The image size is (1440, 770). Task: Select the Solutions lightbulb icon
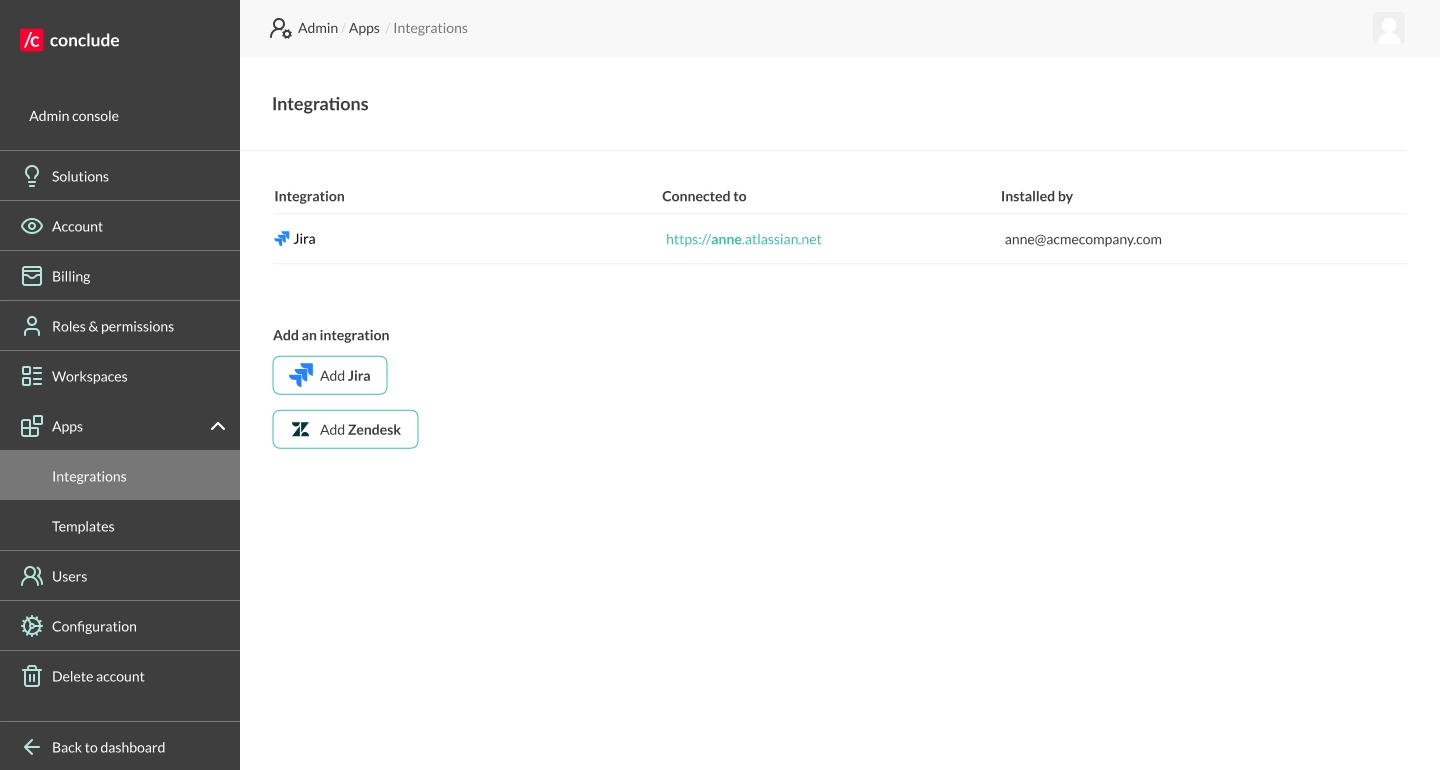pyautogui.click(x=32, y=175)
